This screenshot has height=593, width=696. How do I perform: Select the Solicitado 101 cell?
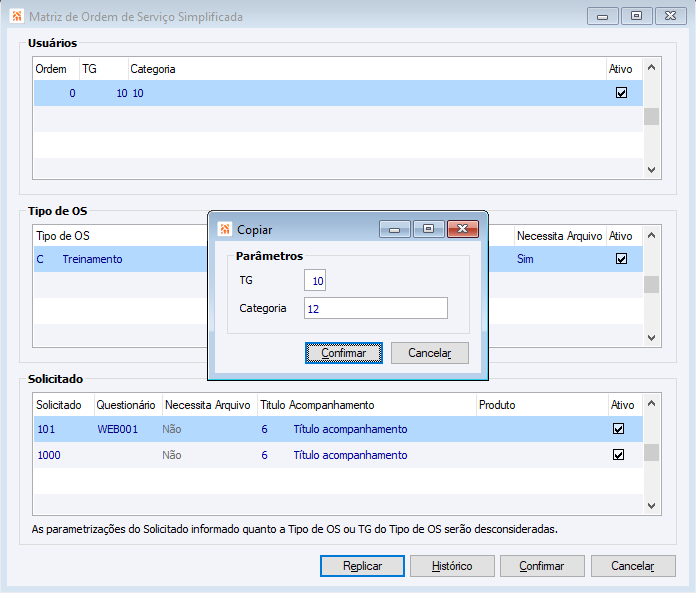click(x=46, y=429)
